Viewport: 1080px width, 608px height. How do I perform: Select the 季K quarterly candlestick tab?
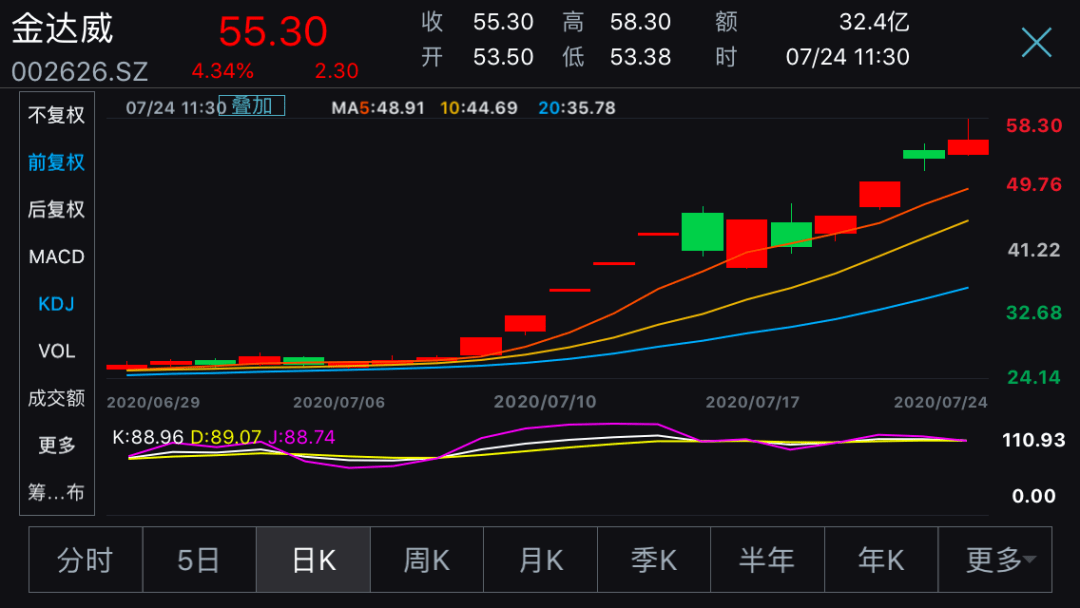click(x=654, y=560)
